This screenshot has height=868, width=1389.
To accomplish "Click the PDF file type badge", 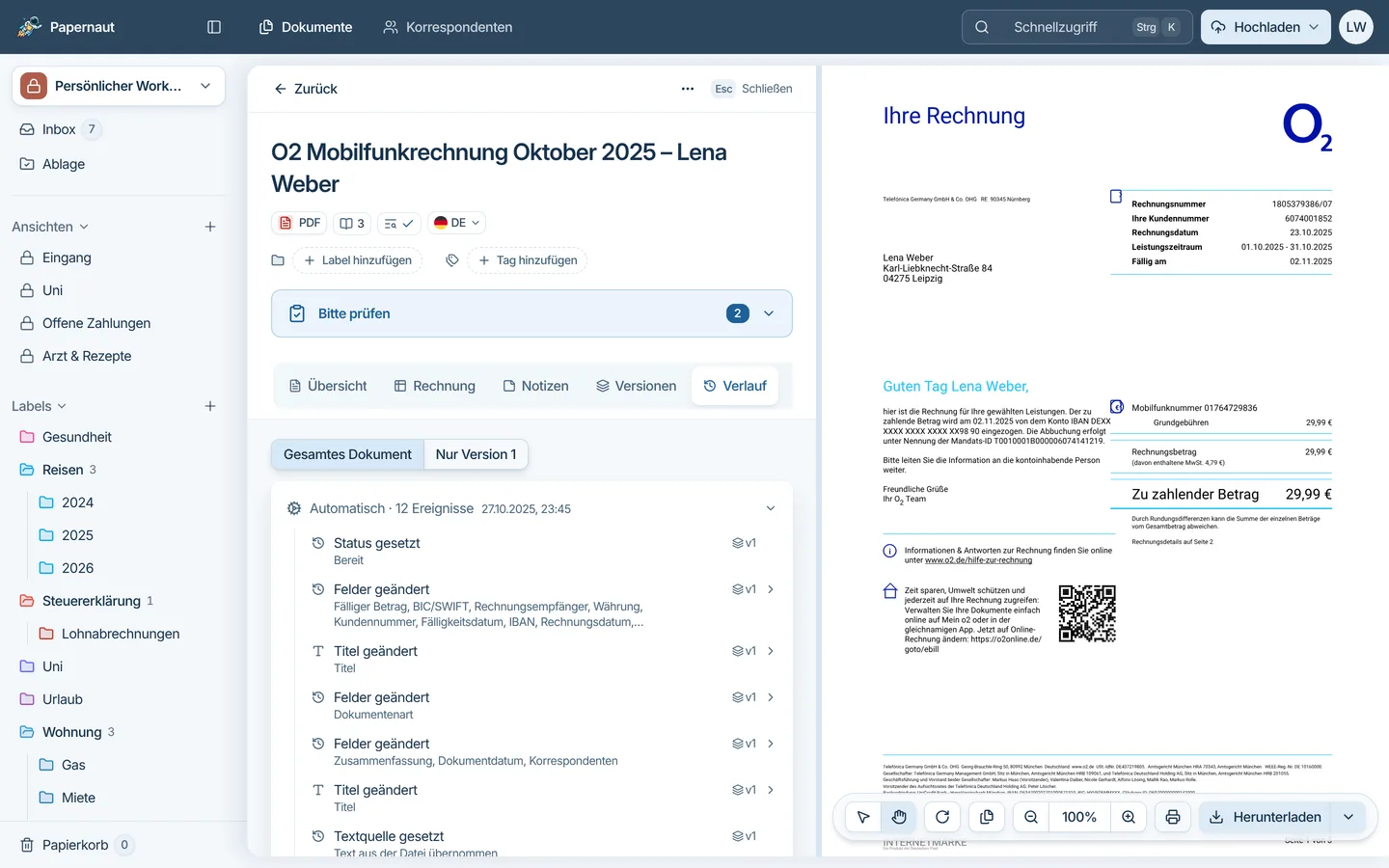I will tap(299, 223).
